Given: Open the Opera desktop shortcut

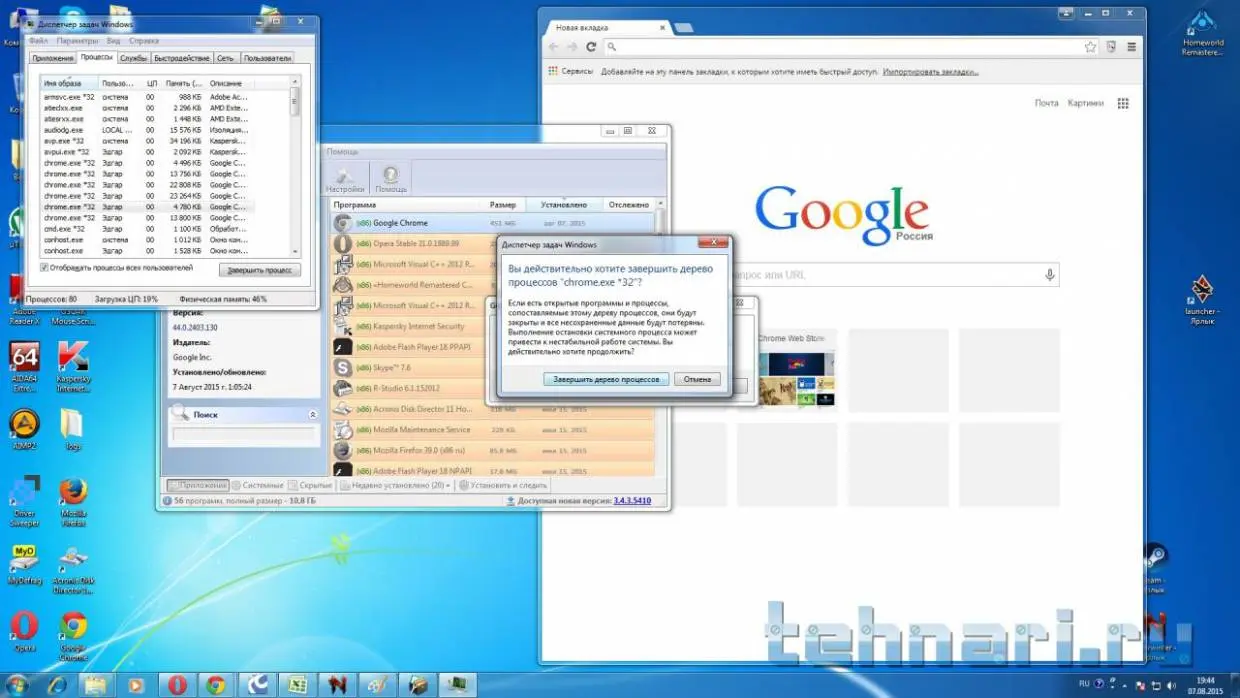Looking at the screenshot, I should 24,633.
